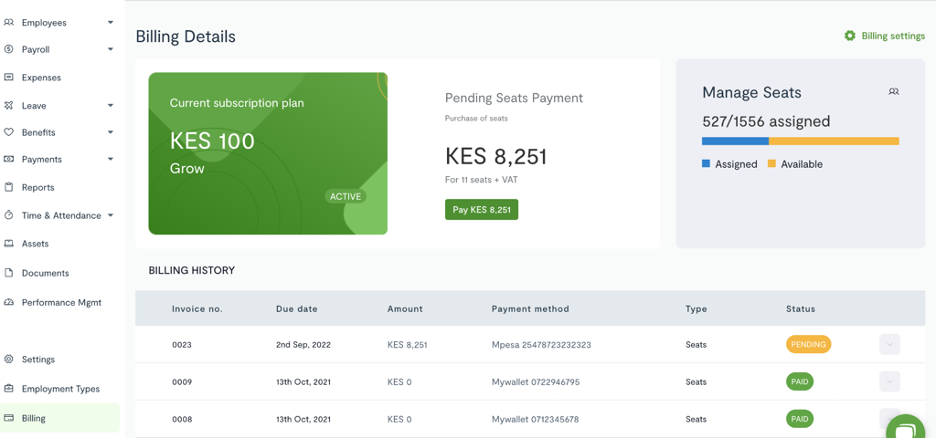
Task: Expand the Employees menu arrow
Action: (x=110, y=23)
